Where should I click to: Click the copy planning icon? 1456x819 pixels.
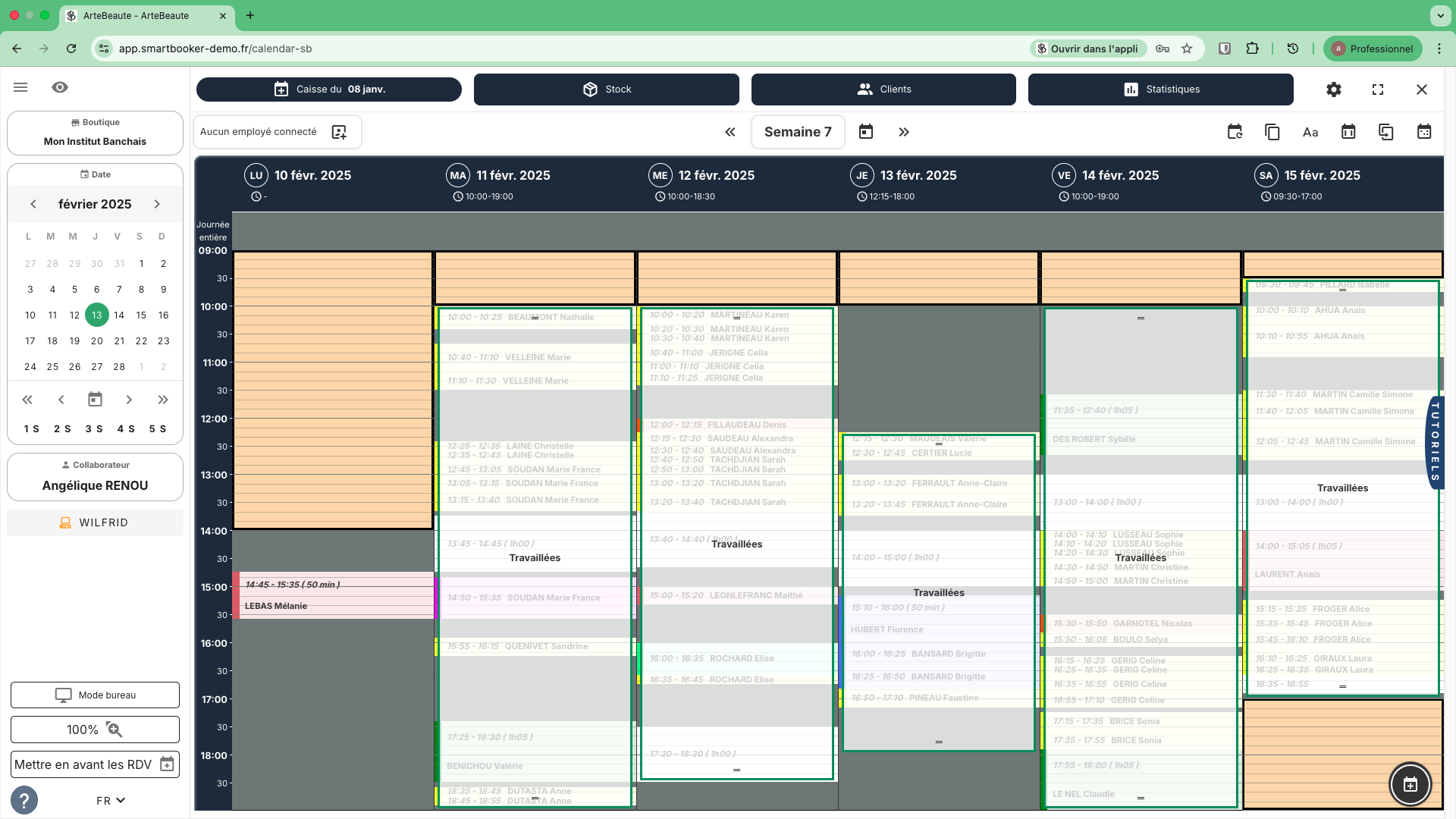1272,132
